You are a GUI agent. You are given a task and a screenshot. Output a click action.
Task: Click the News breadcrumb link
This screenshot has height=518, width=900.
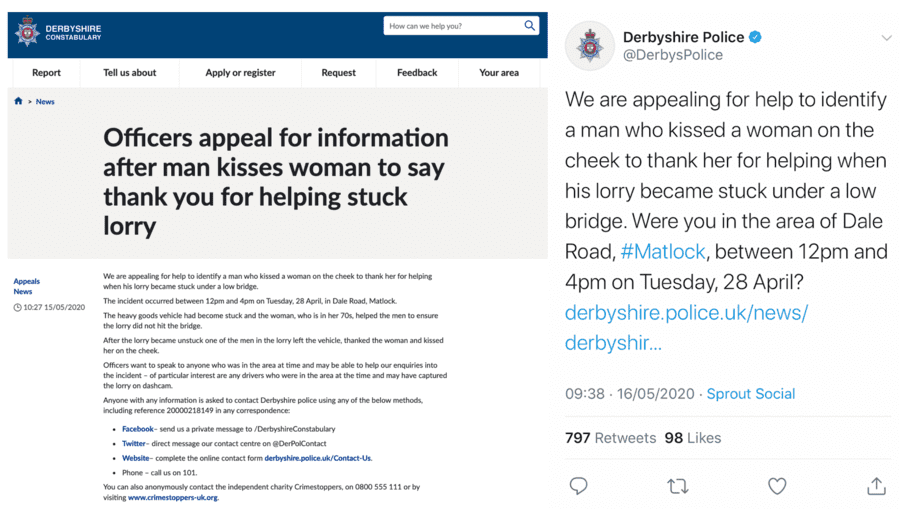click(45, 102)
